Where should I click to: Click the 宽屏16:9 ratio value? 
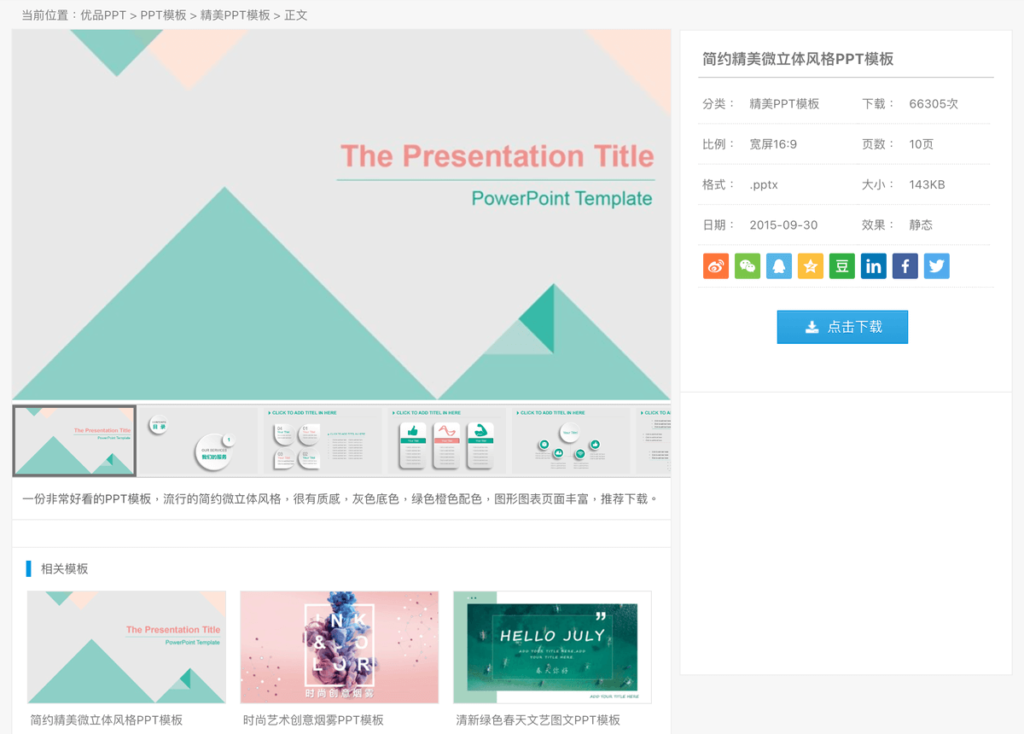click(x=773, y=144)
